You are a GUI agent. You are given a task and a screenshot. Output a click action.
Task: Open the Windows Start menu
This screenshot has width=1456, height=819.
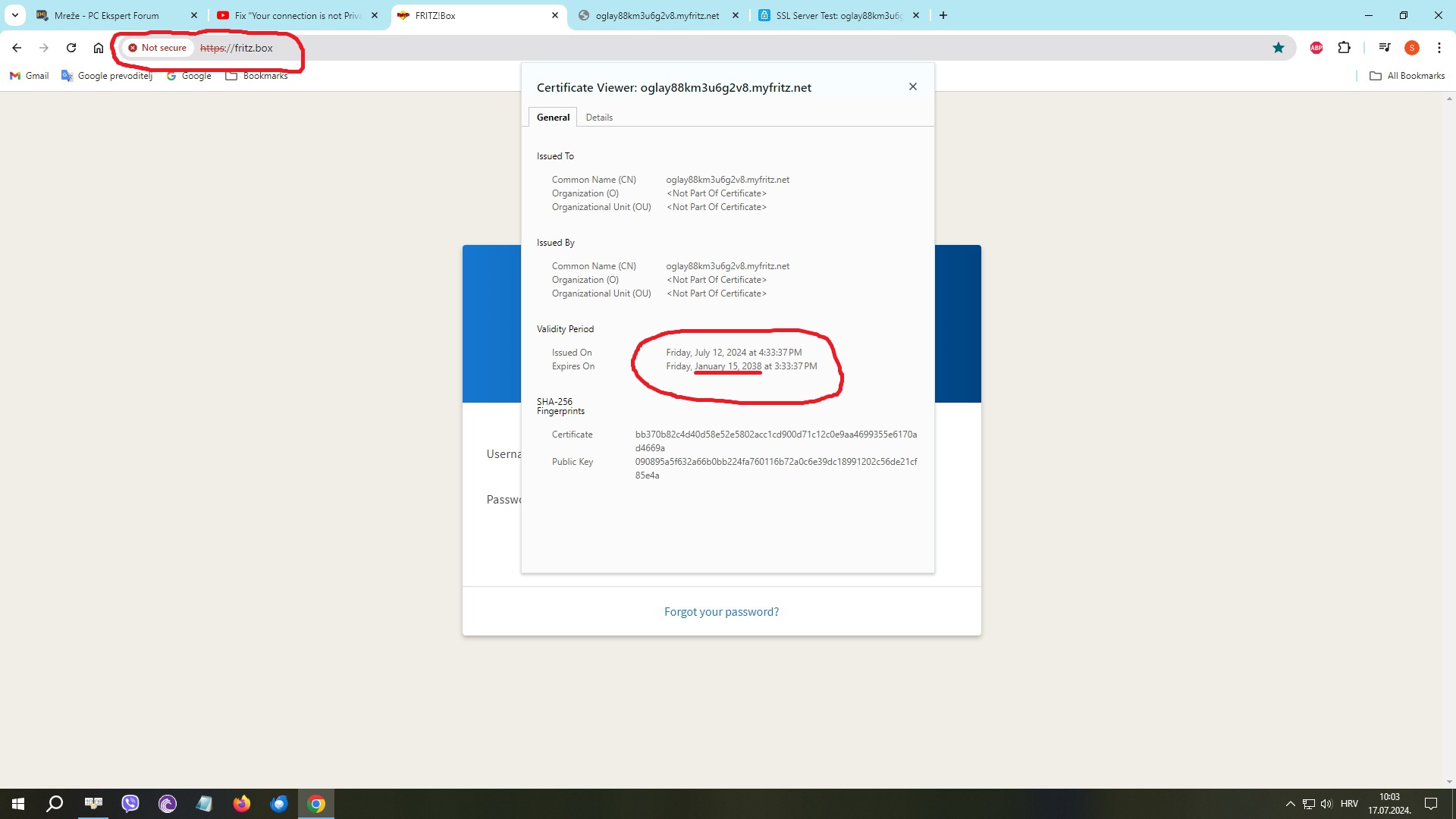18,804
